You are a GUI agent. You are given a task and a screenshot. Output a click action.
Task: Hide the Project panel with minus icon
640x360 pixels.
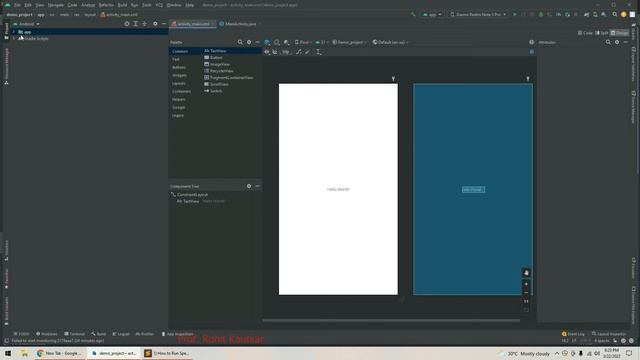[164, 24]
